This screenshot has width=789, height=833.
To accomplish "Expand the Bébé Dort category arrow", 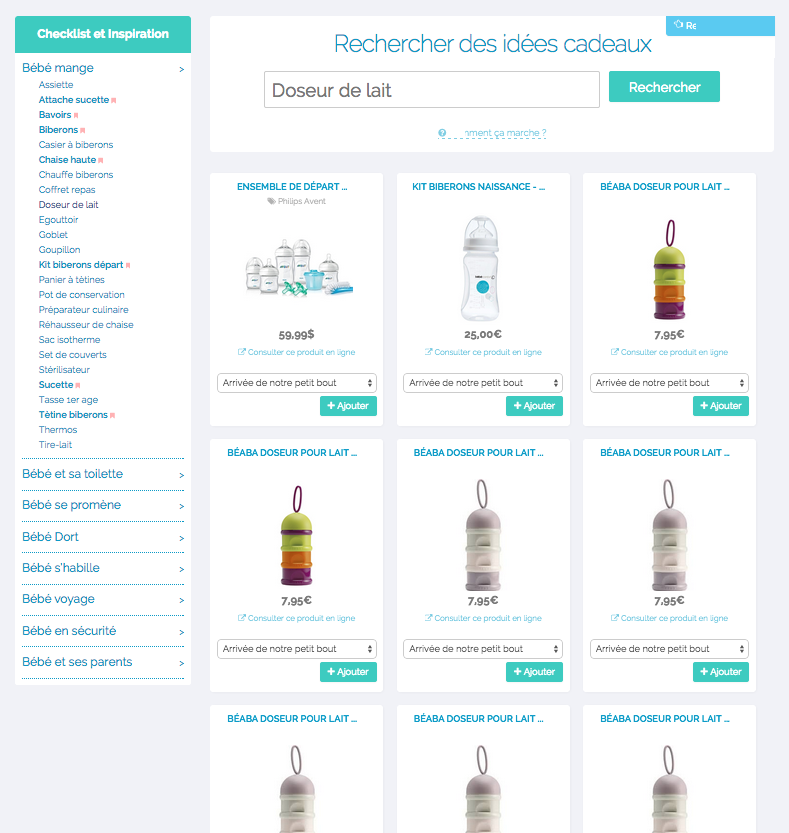I will click(x=181, y=538).
